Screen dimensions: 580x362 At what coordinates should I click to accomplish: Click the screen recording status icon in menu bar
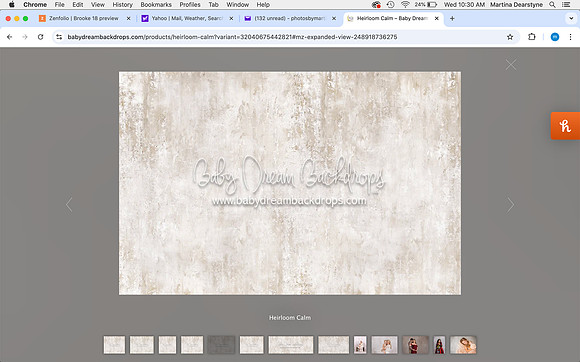376,4
